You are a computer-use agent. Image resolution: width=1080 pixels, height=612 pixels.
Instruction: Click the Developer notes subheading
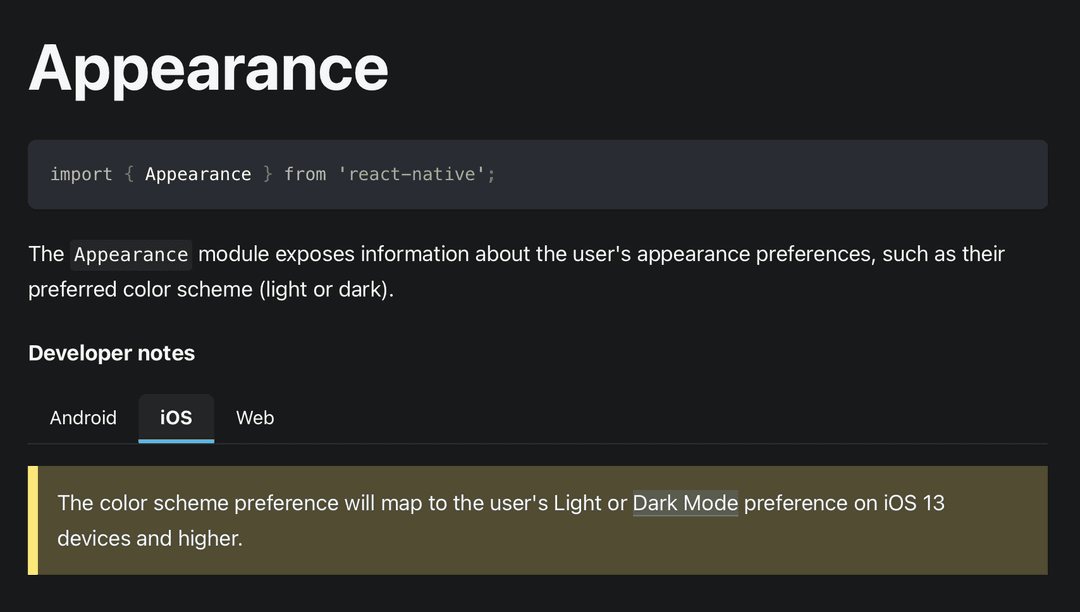pyautogui.click(x=111, y=353)
